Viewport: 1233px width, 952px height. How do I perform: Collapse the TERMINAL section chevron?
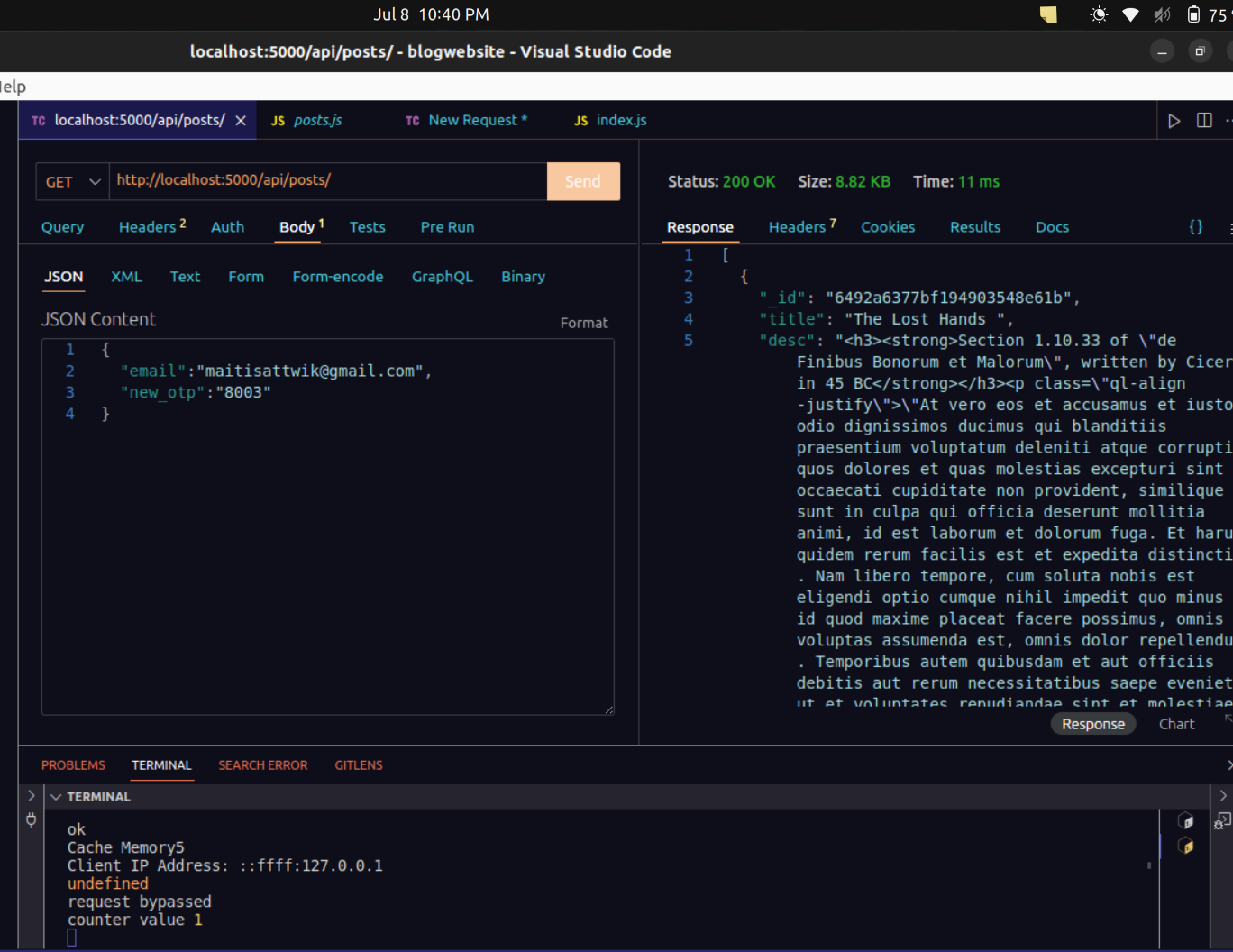point(56,797)
